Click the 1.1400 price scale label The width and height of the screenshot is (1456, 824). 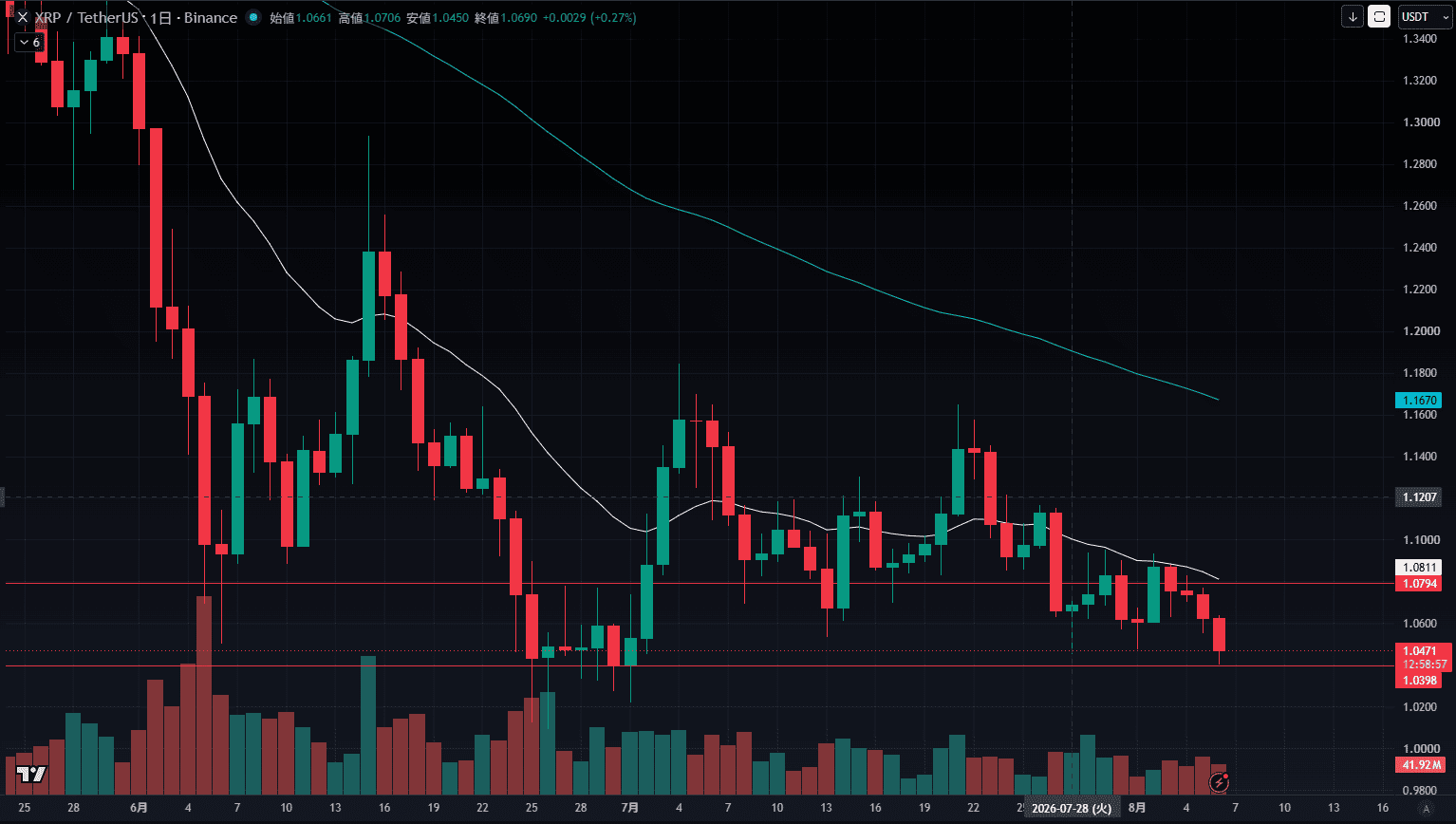[x=1420, y=457]
